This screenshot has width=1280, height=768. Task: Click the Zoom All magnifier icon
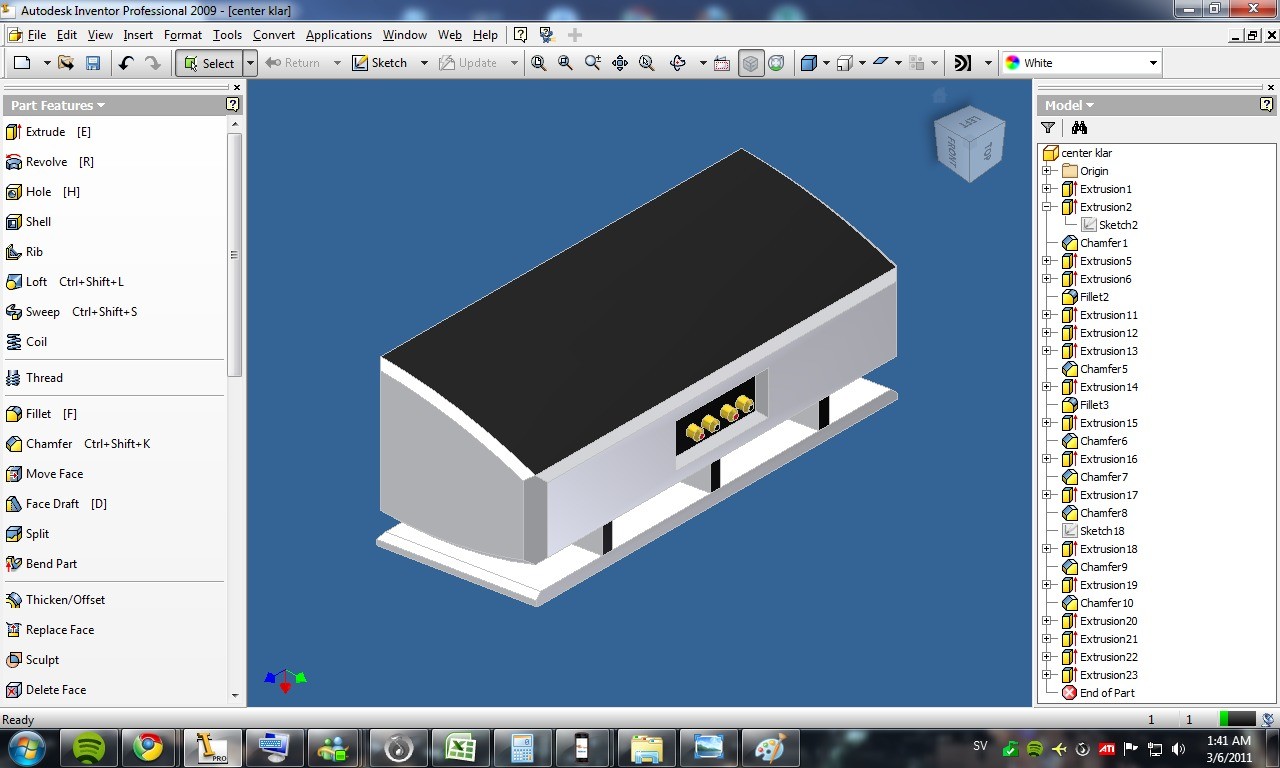coord(539,63)
